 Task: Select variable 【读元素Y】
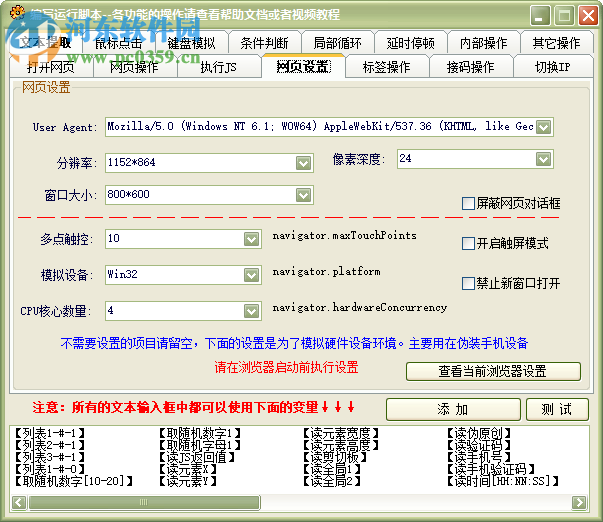click(x=188, y=481)
